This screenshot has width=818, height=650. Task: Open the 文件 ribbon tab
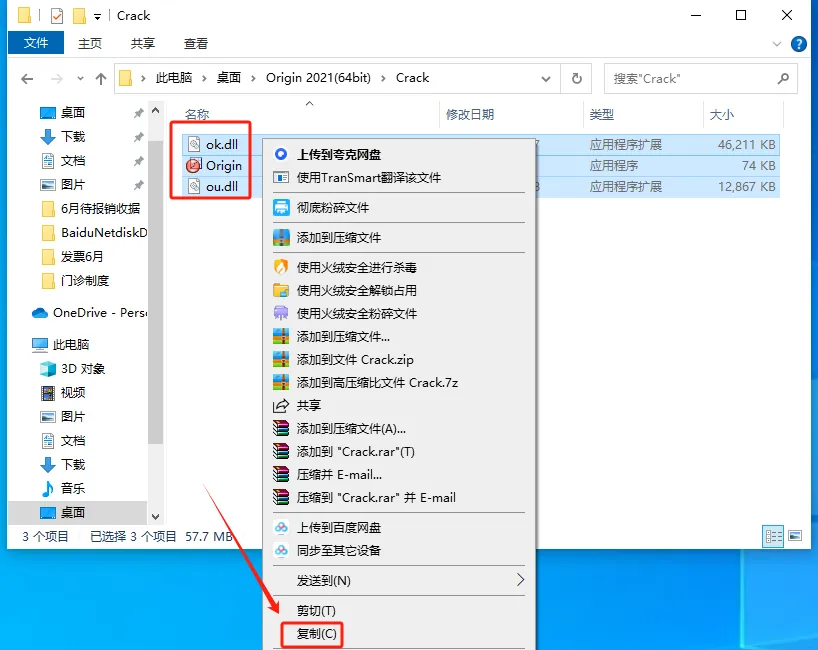coord(35,43)
